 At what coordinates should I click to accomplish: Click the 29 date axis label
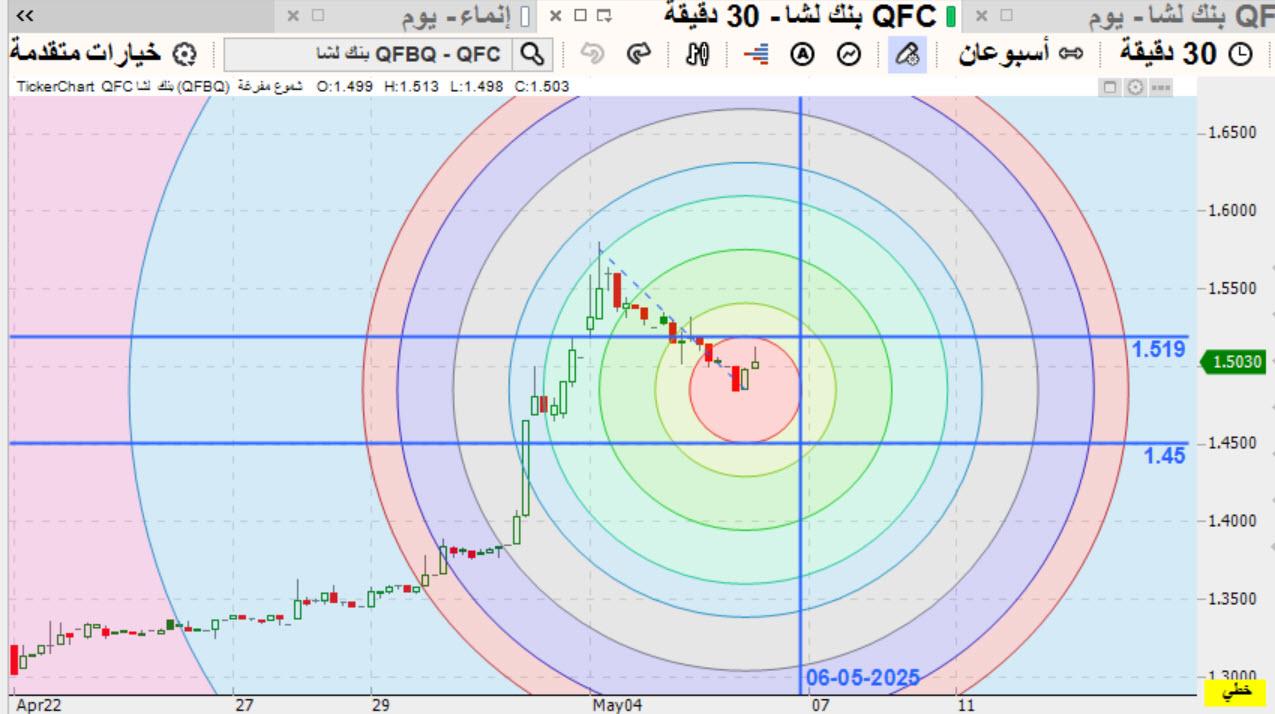[x=380, y=705]
